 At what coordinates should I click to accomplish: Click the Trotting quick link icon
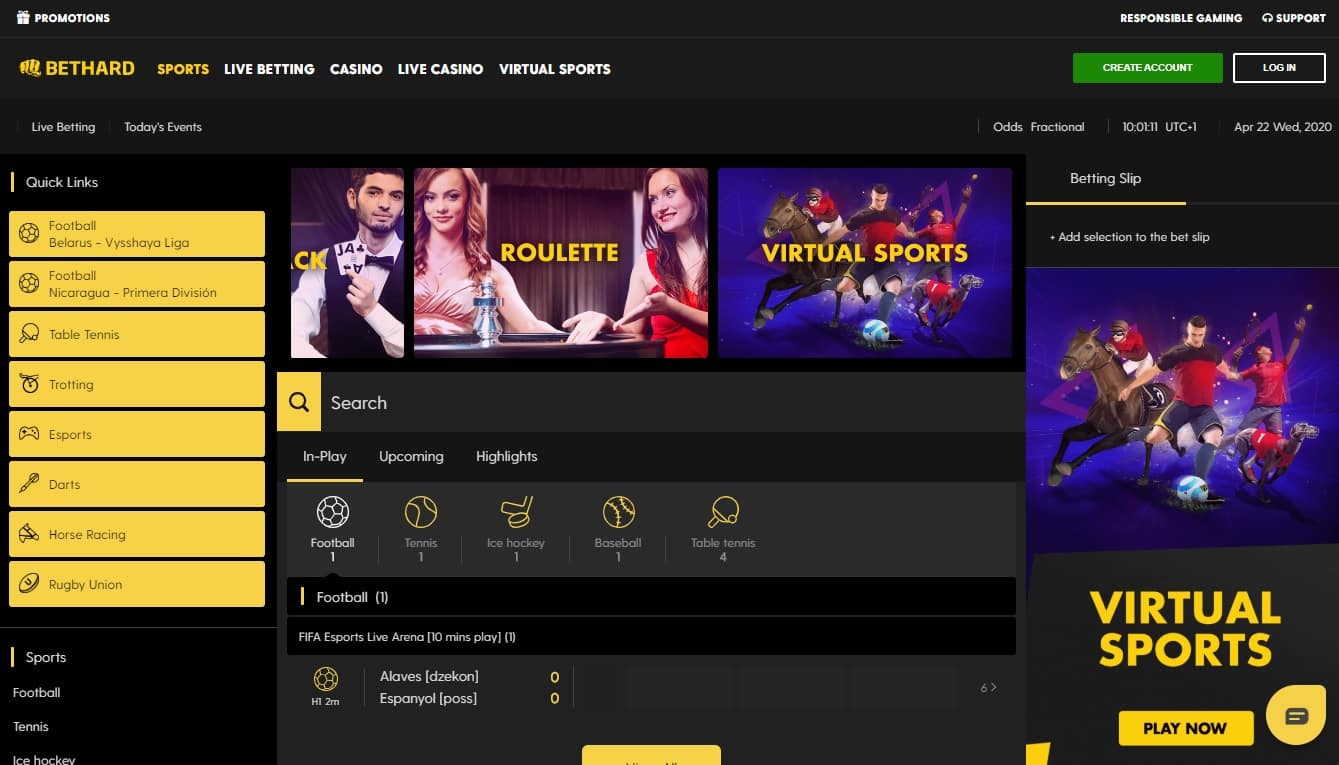(29, 384)
